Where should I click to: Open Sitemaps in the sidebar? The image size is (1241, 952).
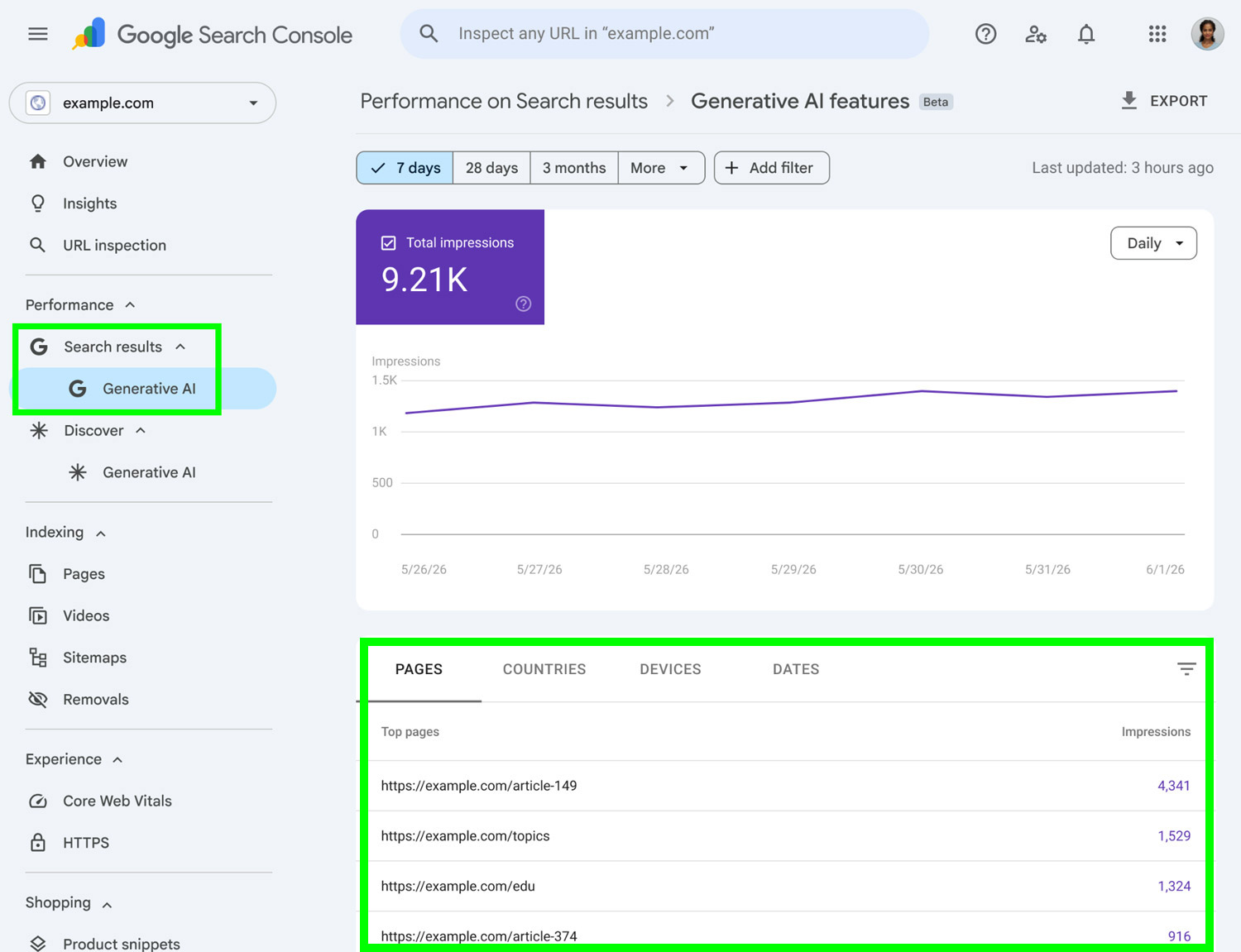[x=95, y=658]
